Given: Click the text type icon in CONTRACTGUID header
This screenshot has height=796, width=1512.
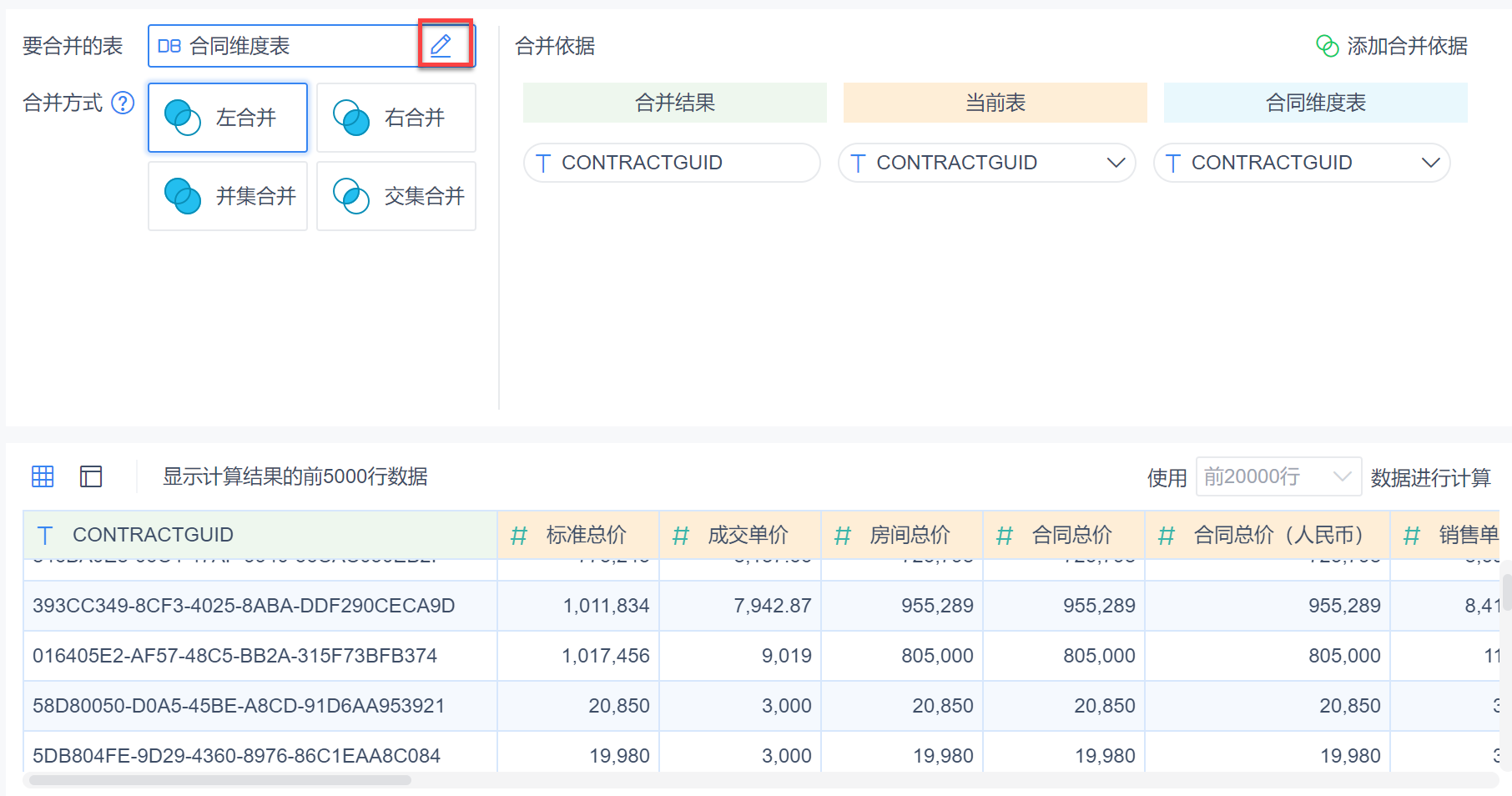Looking at the screenshot, I should tap(46, 535).
